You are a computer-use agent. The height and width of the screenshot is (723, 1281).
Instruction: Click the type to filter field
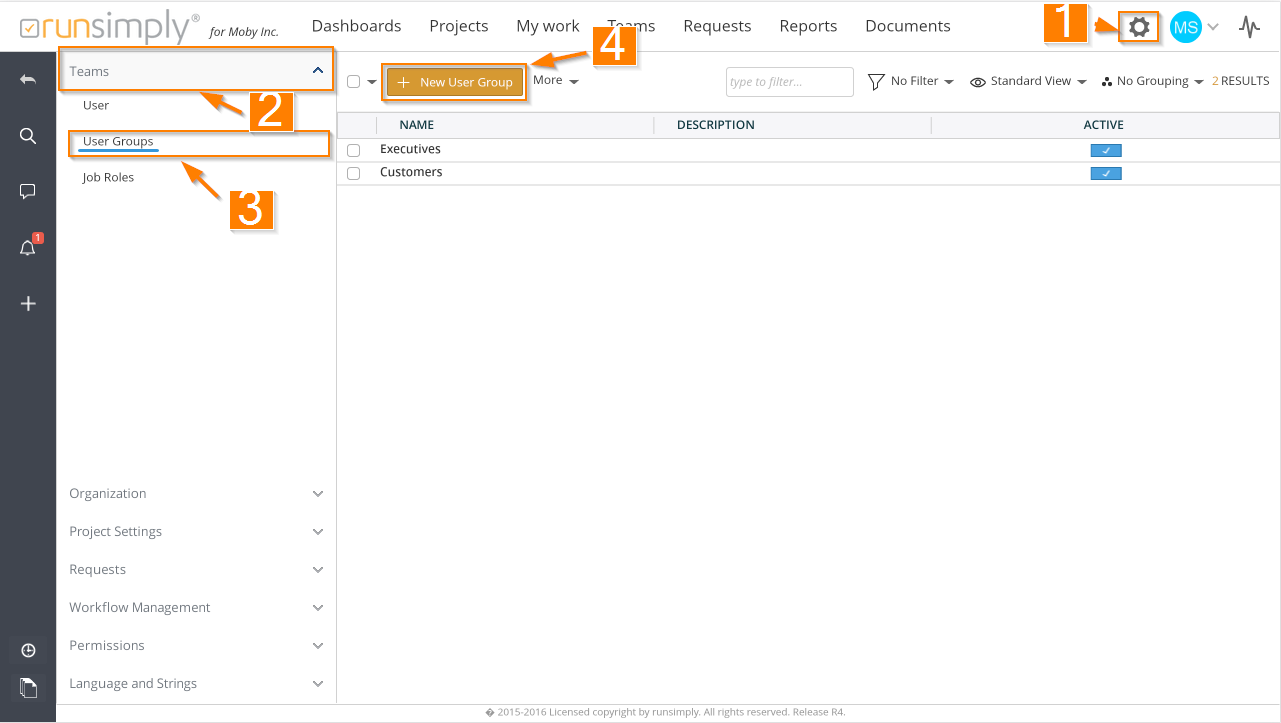click(x=789, y=82)
